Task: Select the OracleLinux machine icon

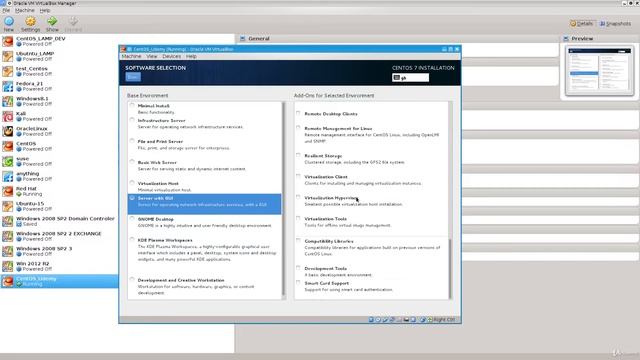Action: [7, 131]
